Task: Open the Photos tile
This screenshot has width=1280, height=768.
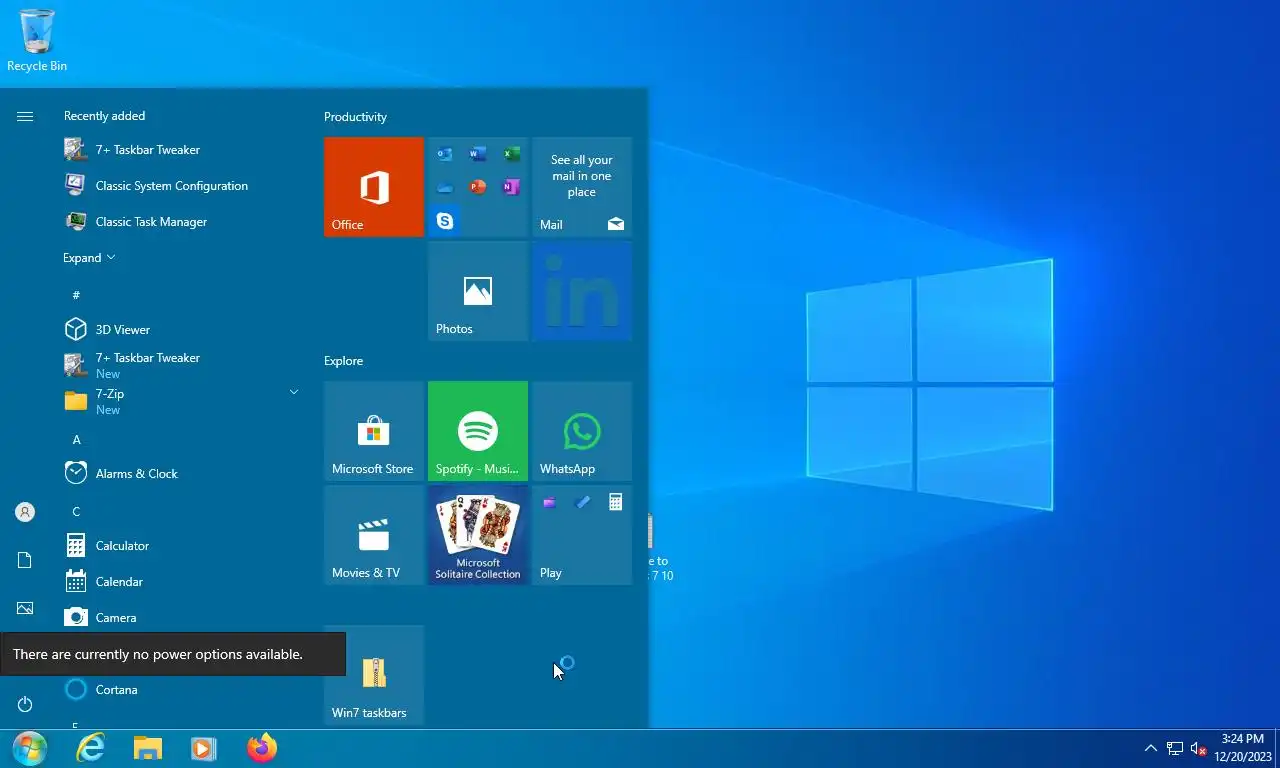Action: pos(478,291)
